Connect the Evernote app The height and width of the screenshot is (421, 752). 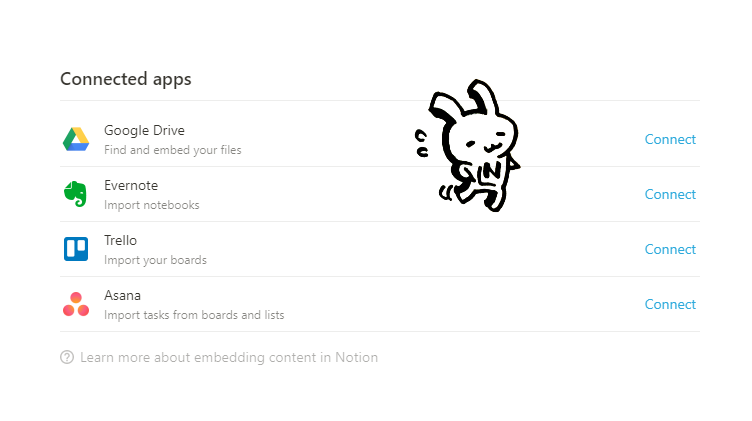point(670,194)
